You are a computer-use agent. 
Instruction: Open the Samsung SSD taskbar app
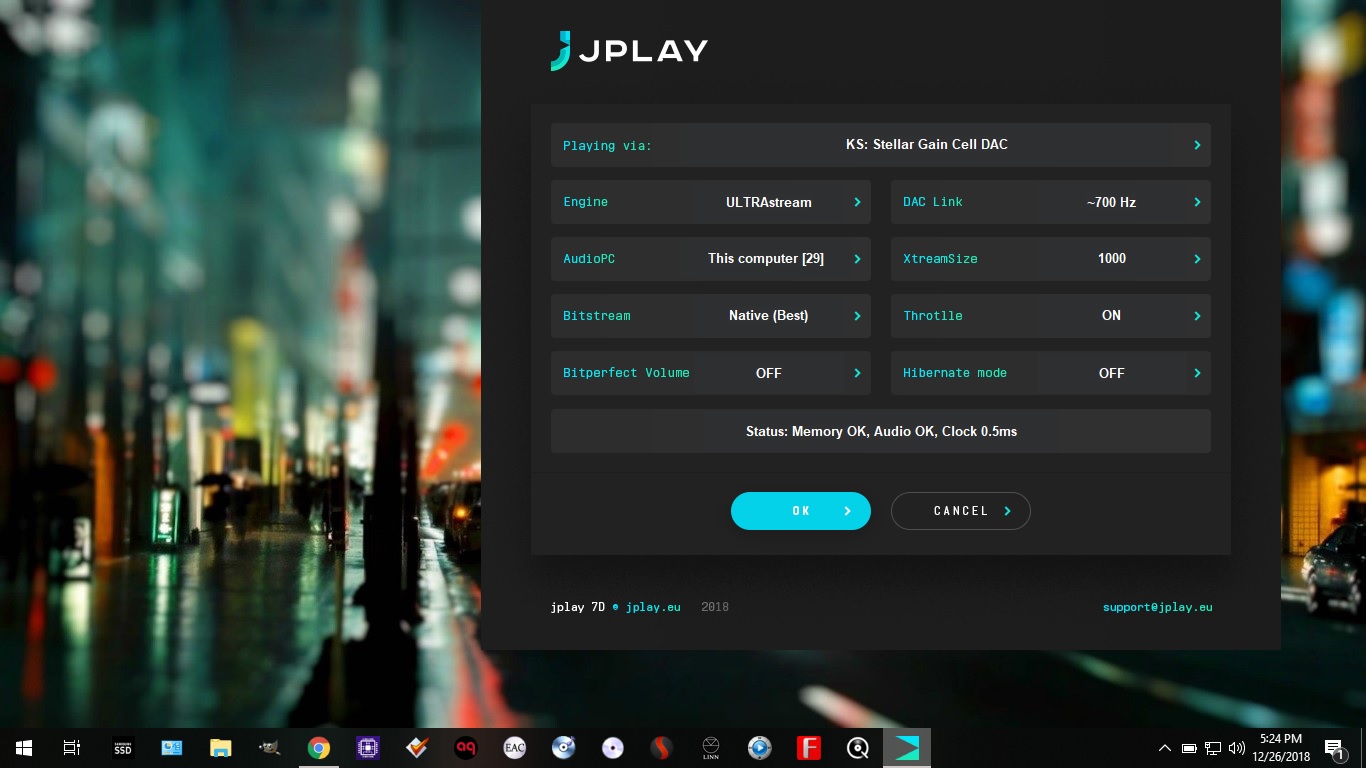122,747
